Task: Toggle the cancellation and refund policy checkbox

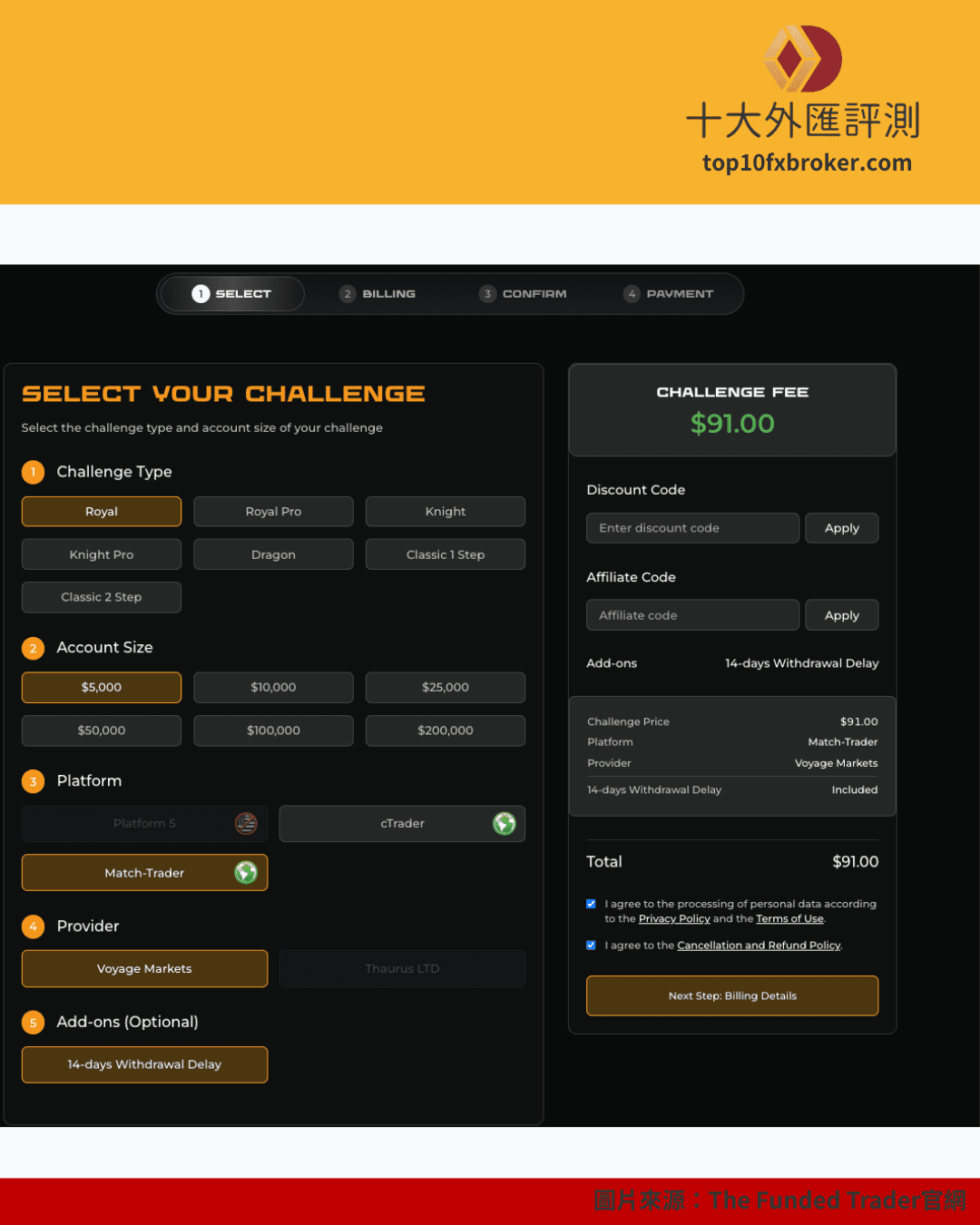Action: (x=592, y=946)
